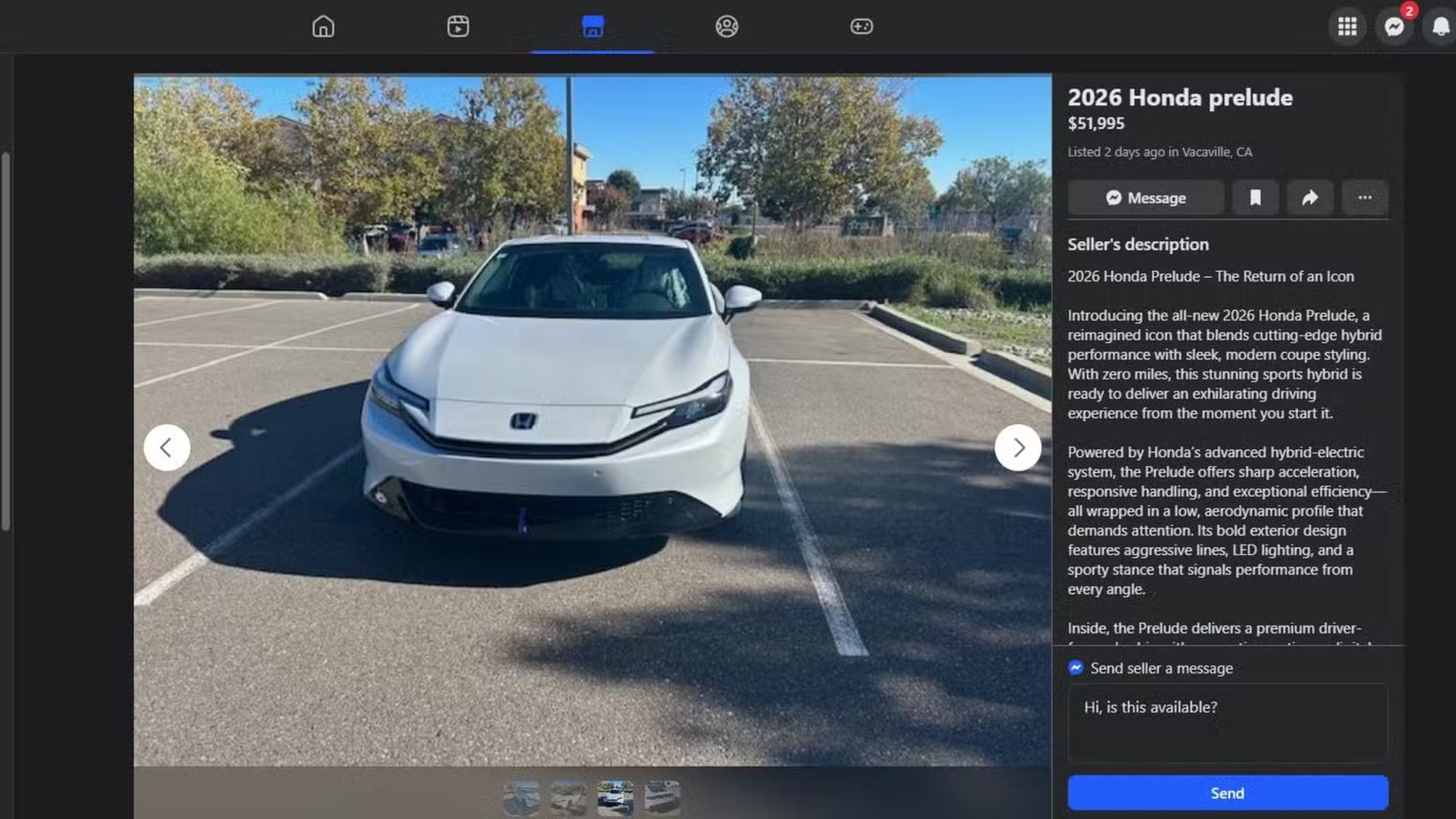This screenshot has width=1456, height=819.
Task: Open the Groups tab icon
Action: tap(727, 26)
